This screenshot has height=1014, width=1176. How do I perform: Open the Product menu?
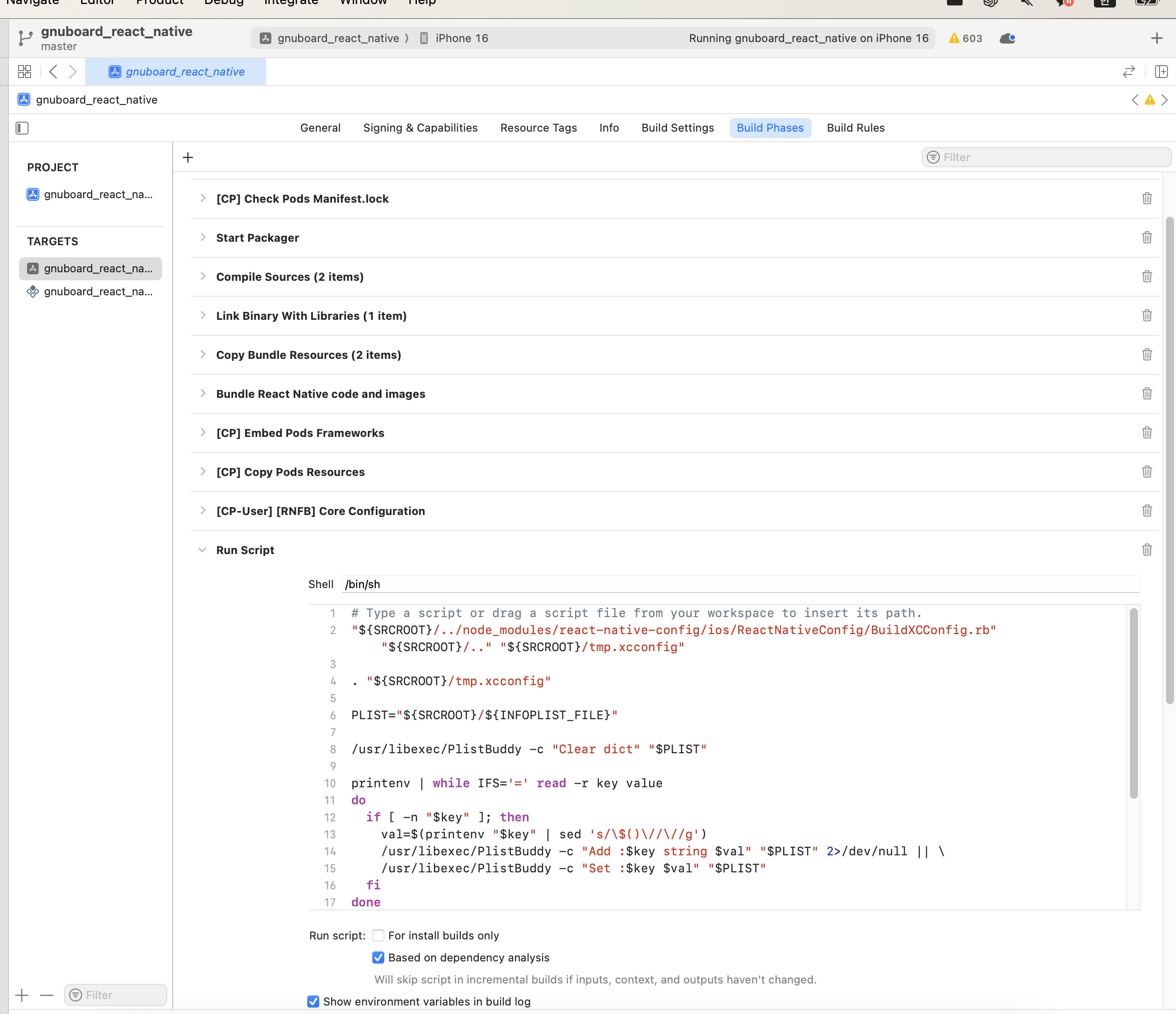coord(160,3)
